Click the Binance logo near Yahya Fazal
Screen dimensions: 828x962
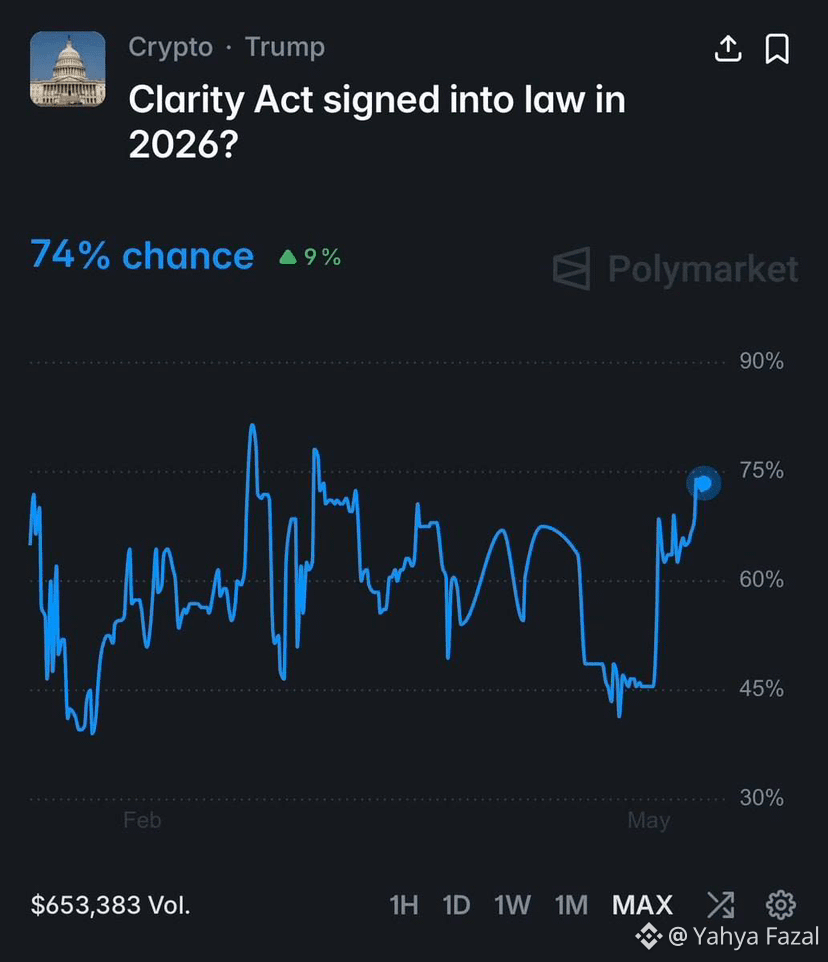pyautogui.click(x=648, y=936)
